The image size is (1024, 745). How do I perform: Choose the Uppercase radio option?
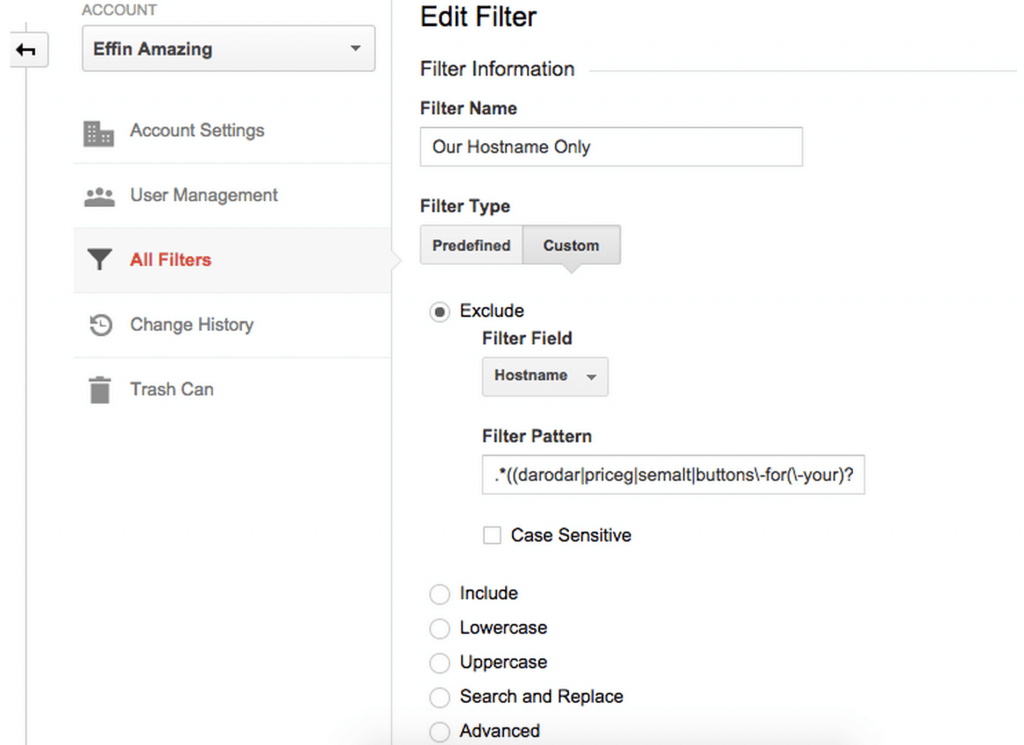click(x=440, y=663)
